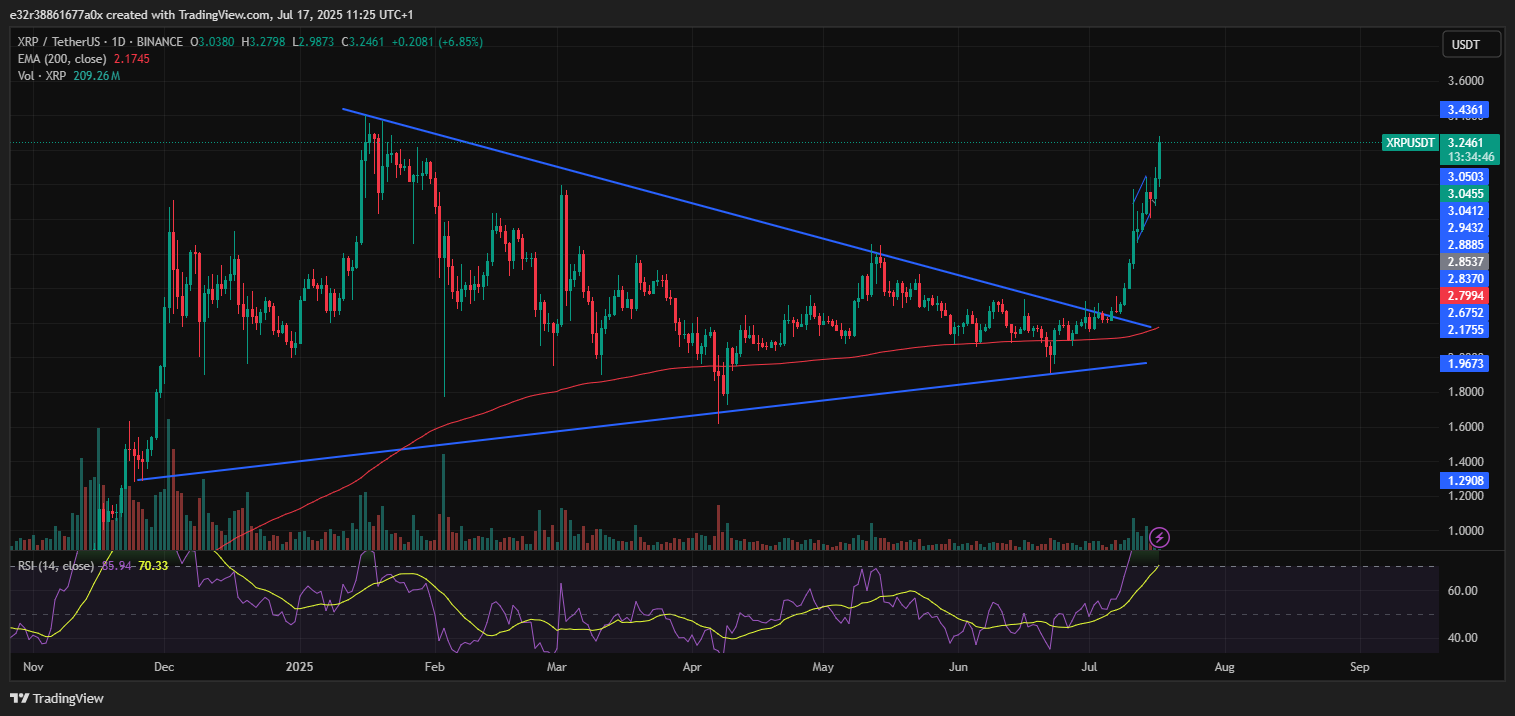This screenshot has height=716, width=1515.
Task: Click the 2025 label on time axis
Action: (300, 666)
